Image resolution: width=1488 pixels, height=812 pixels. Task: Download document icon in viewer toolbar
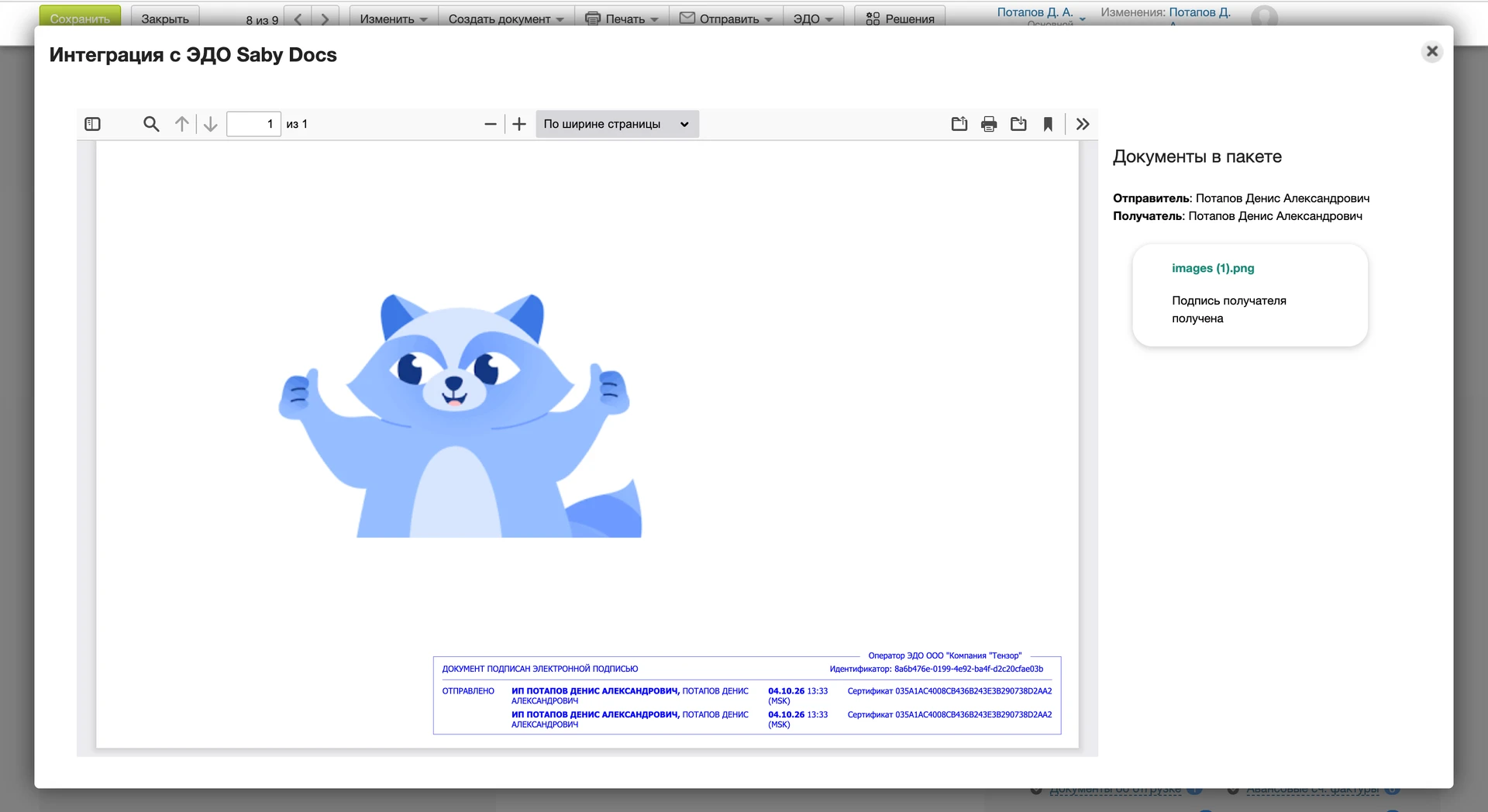1018,124
